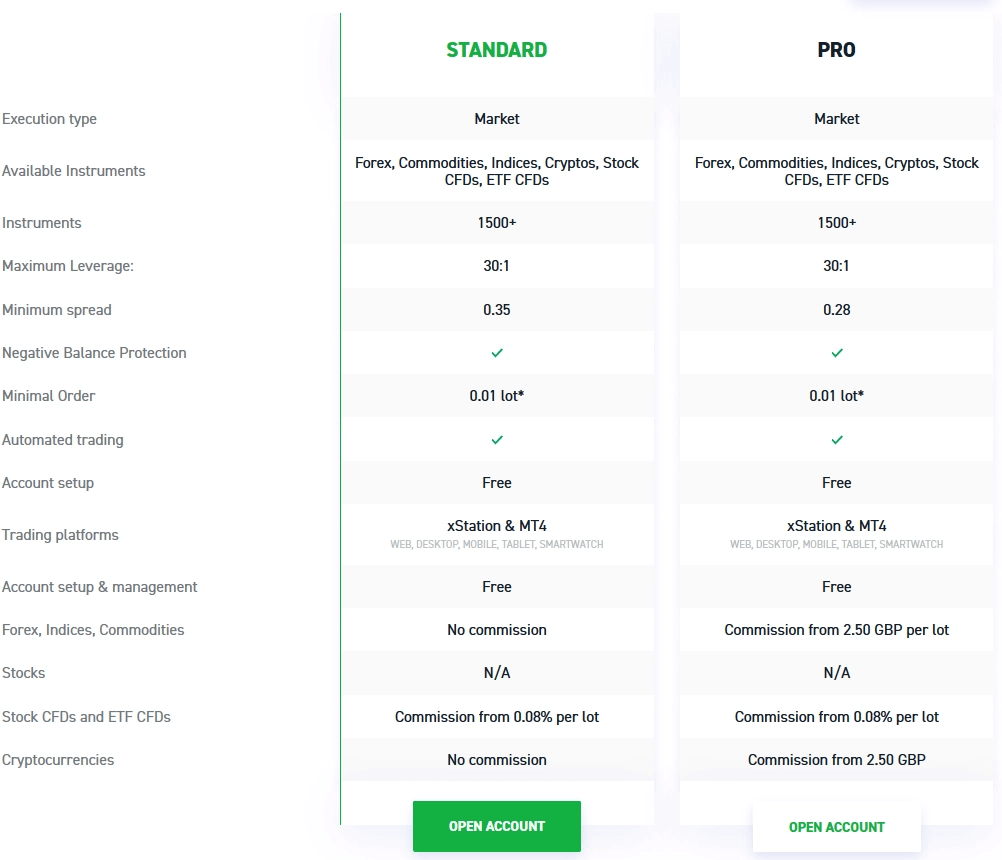Screen dimensions: 1002x860
Task: Select the 0.35 minimum spread value for Standard
Action: (497, 309)
